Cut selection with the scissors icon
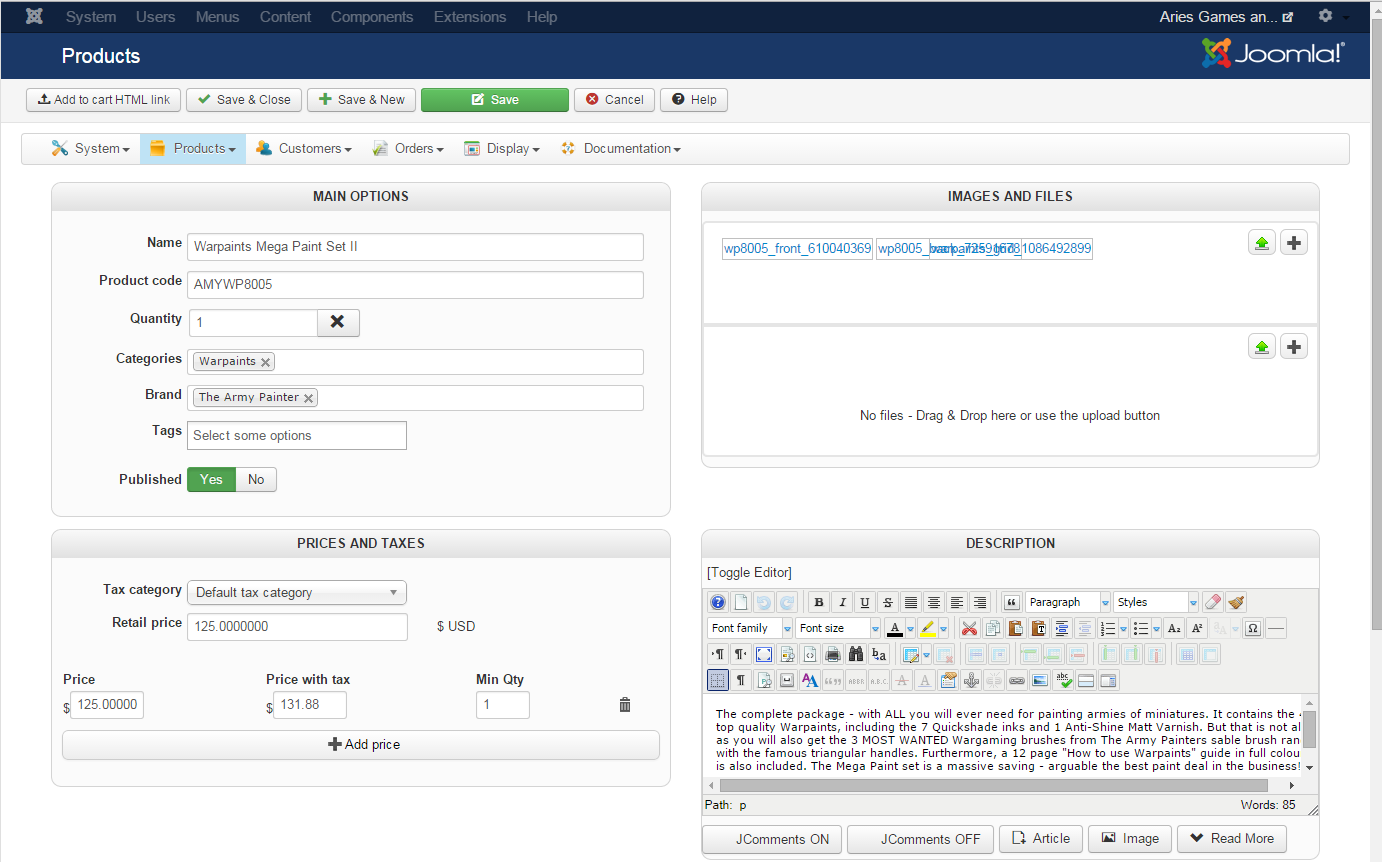 click(969, 628)
